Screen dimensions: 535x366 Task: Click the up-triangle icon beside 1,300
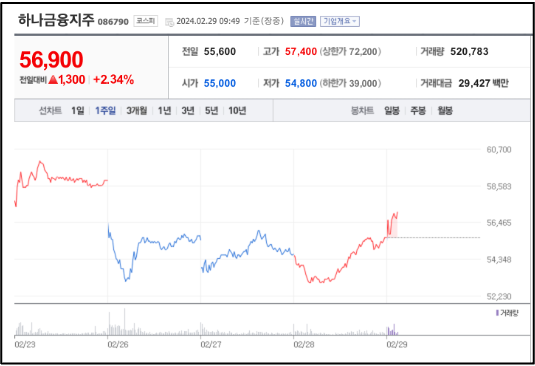click(x=53, y=80)
